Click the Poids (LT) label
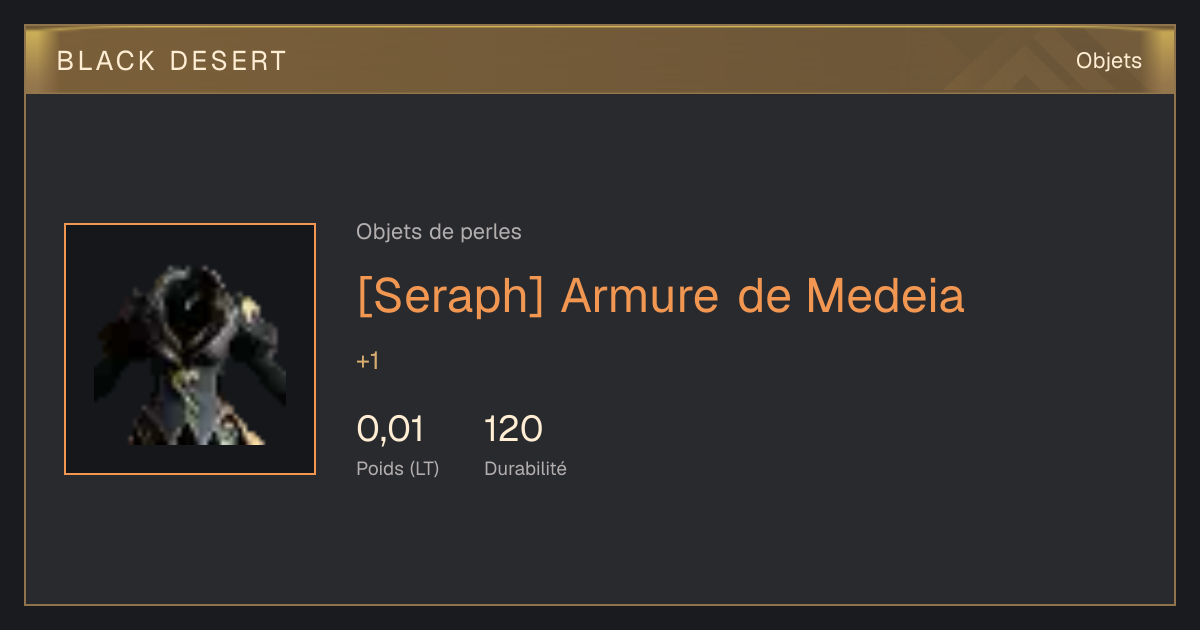 [398, 468]
